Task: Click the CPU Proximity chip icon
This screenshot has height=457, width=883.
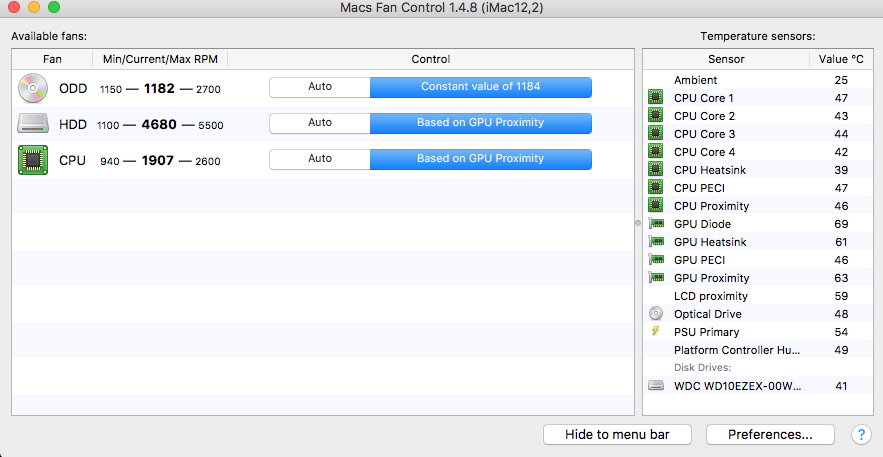Action: (655, 205)
